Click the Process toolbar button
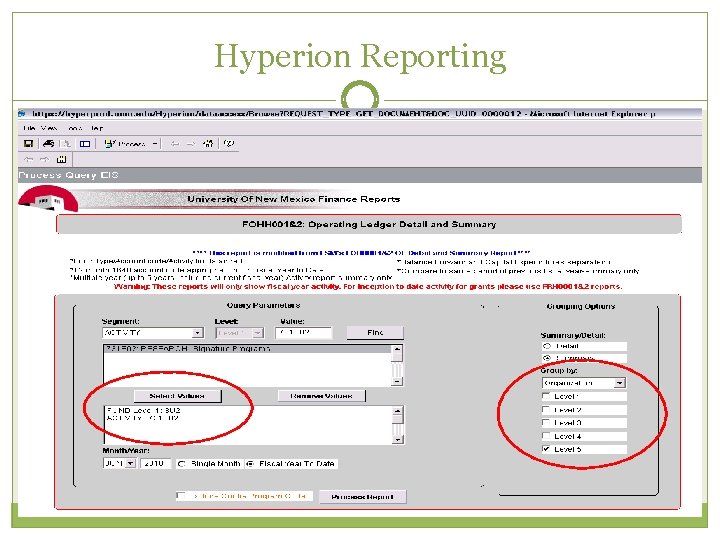The height and width of the screenshot is (540, 720). (x=125, y=144)
